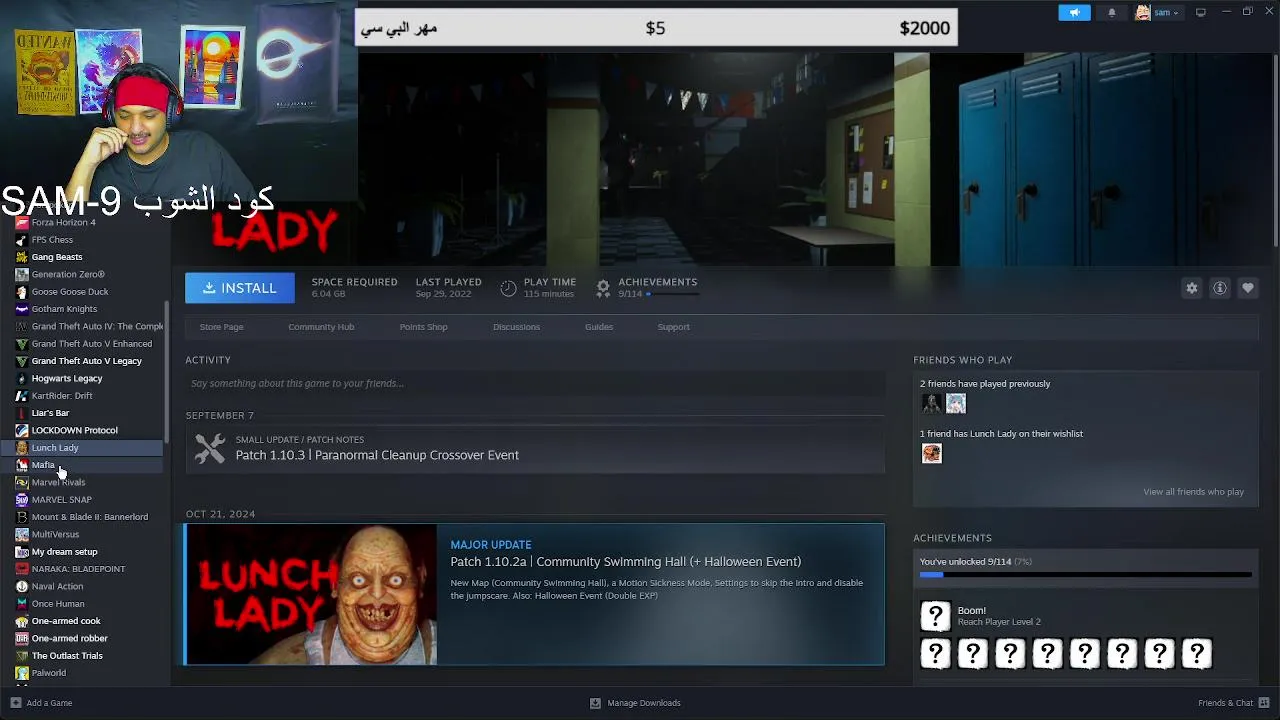
Task: Go to the Points Shop tab
Action: point(423,327)
